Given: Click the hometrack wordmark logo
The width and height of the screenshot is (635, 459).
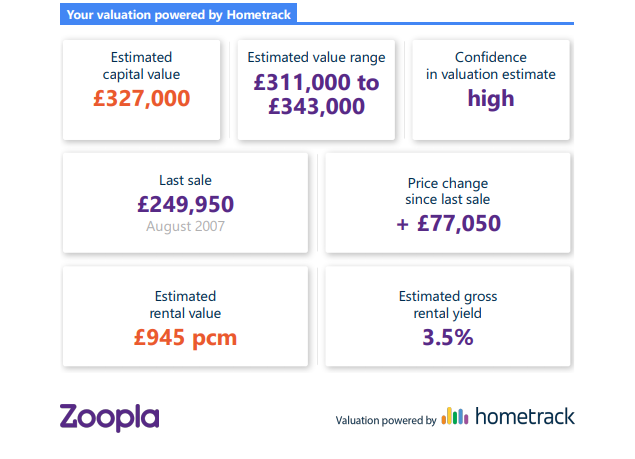Looking at the screenshot, I should [x=525, y=416].
